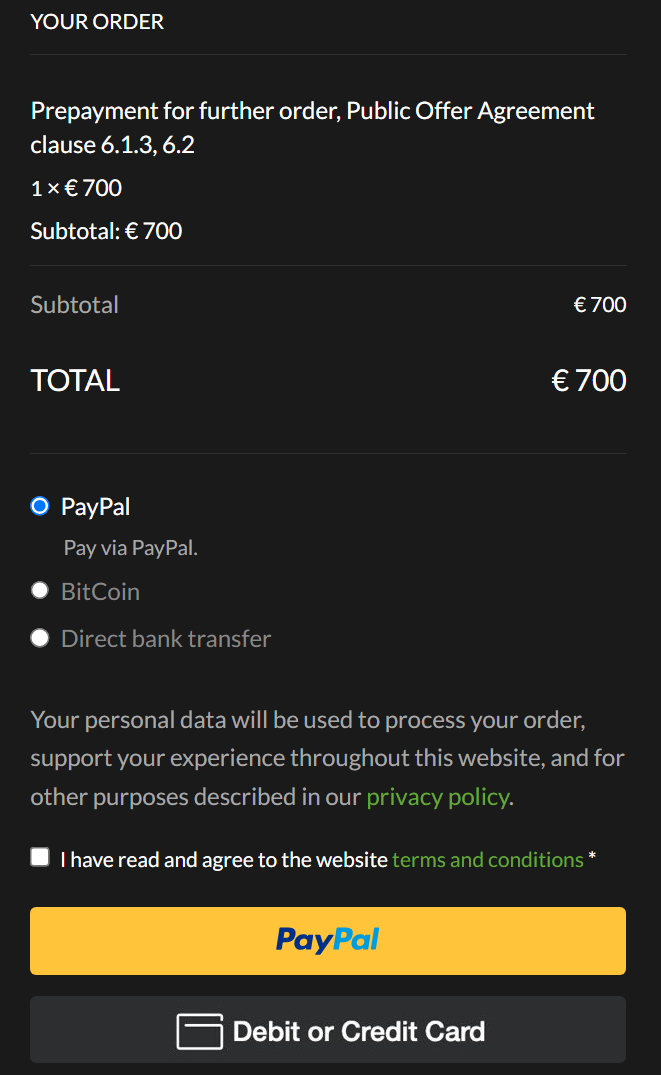Click the "1 × € 700" quantity line
Image resolution: width=661 pixels, height=1075 pixels.
point(76,188)
